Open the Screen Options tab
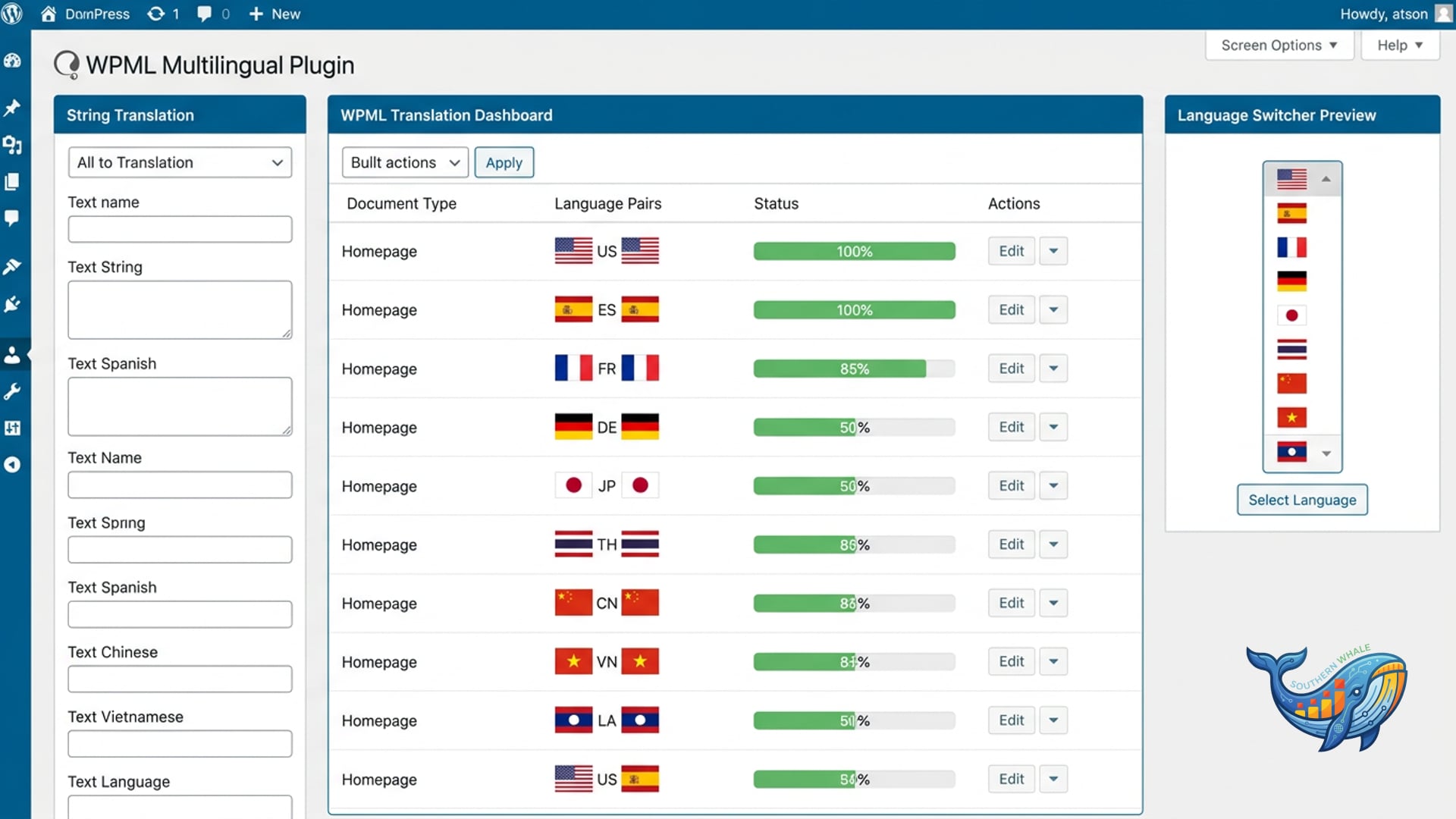The image size is (1456, 819). point(1279,45)
